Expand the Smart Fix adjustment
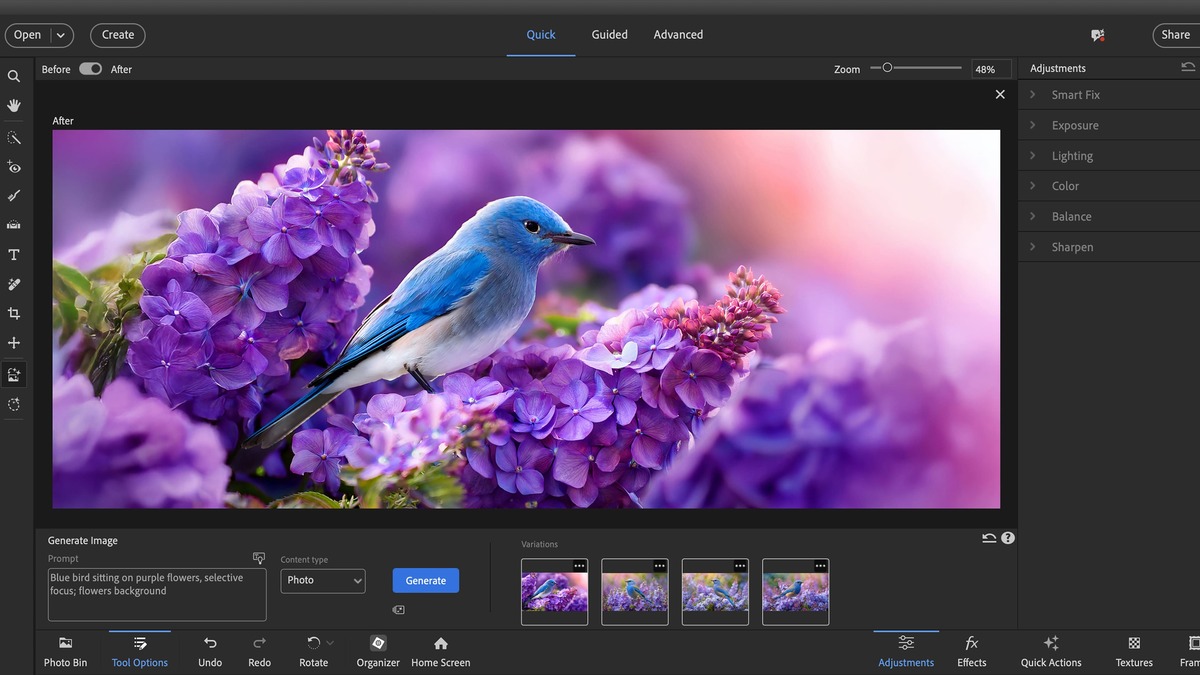 tap(1075, 95)
